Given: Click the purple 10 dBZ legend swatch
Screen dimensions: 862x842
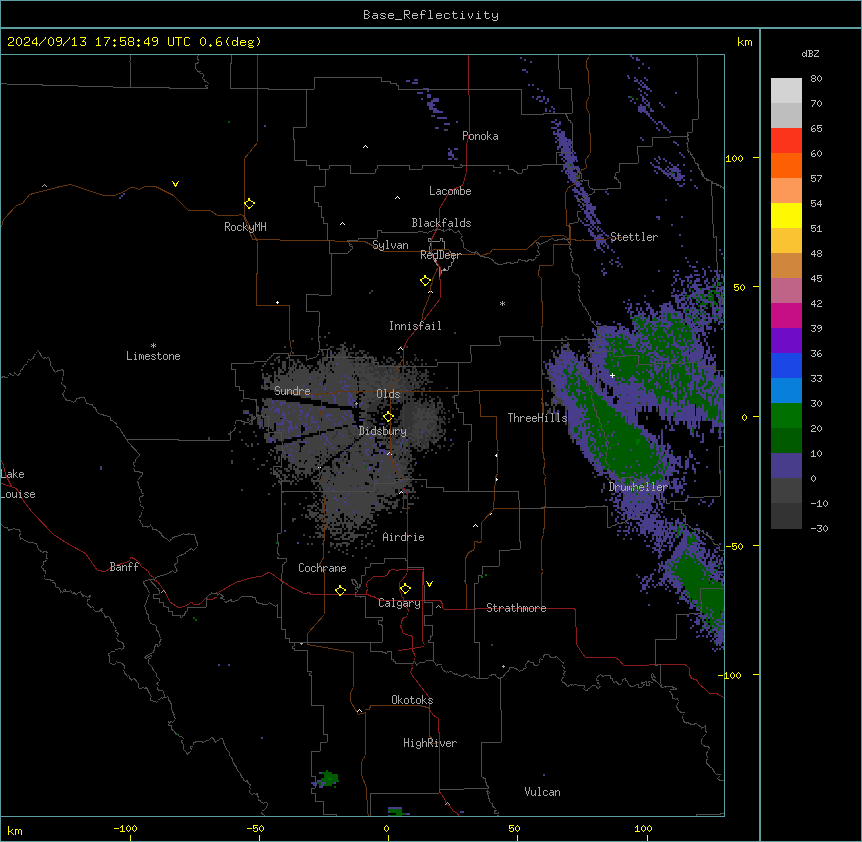Looking at the screenshot, I should [x=786, y=466].
